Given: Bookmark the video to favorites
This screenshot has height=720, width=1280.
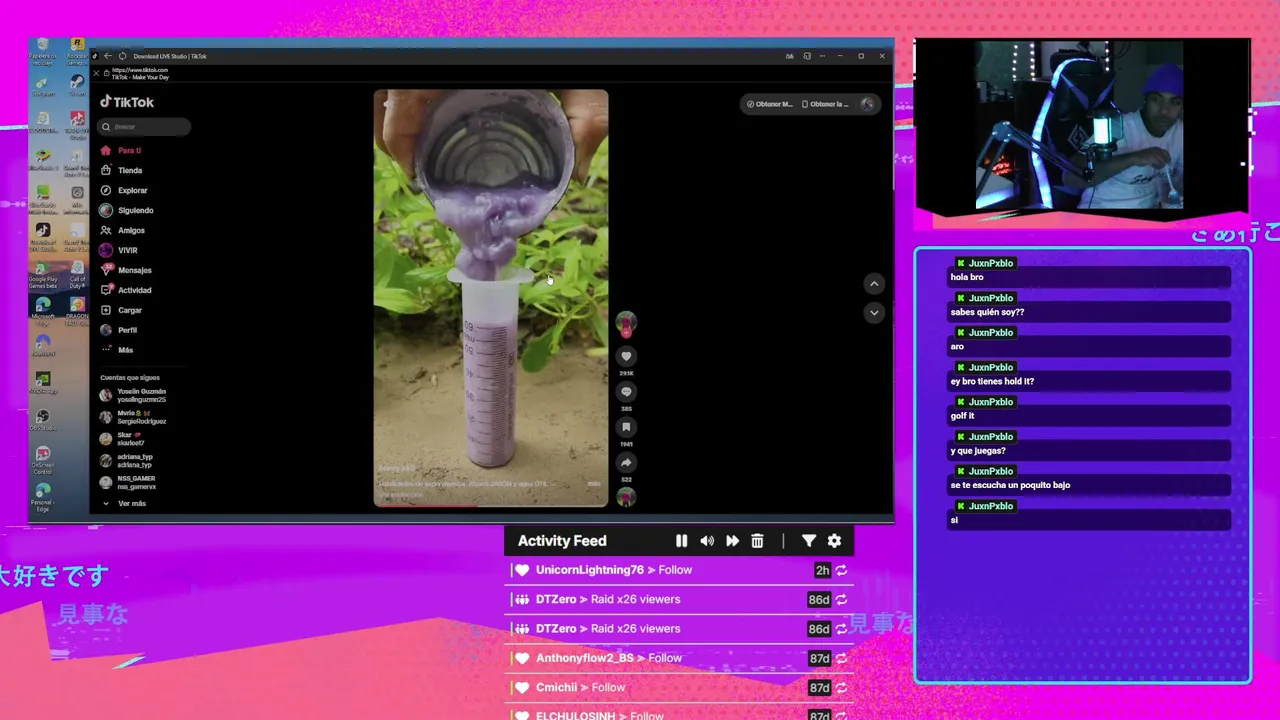Looking at the screenshot, I should tap(626, 427).
